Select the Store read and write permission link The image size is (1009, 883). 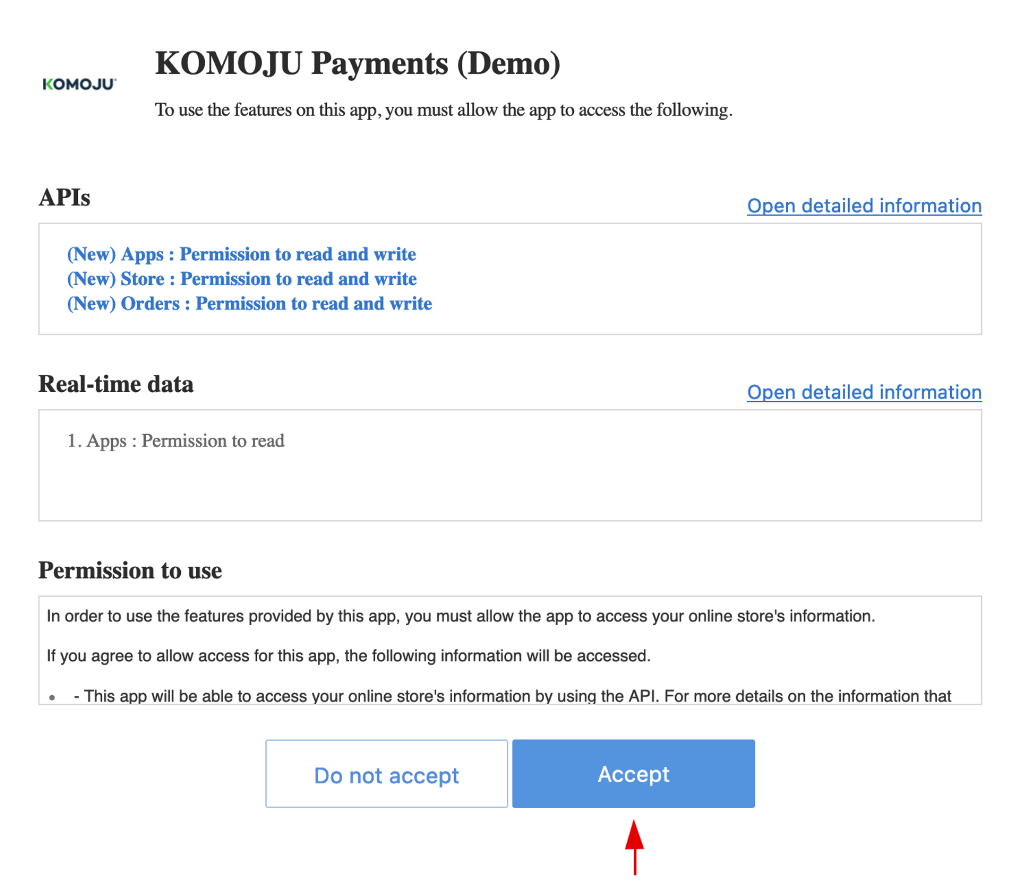coord(241,279)
